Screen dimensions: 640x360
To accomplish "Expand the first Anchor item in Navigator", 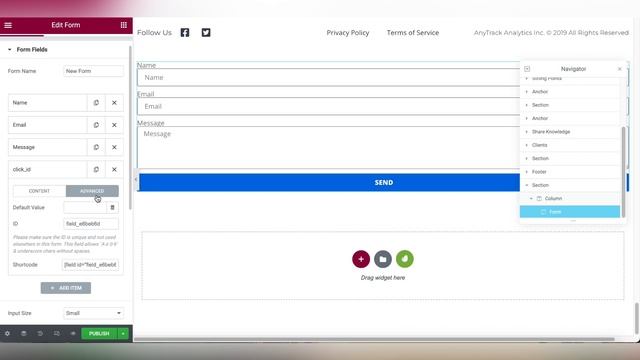I will 527,92.
